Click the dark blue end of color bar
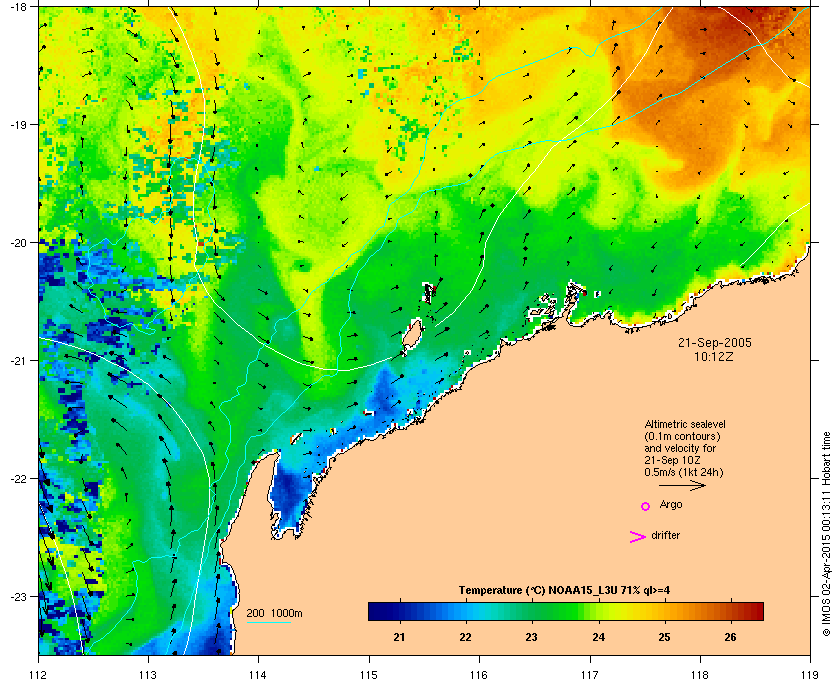The image size is (840, 680). coord(375,611)
